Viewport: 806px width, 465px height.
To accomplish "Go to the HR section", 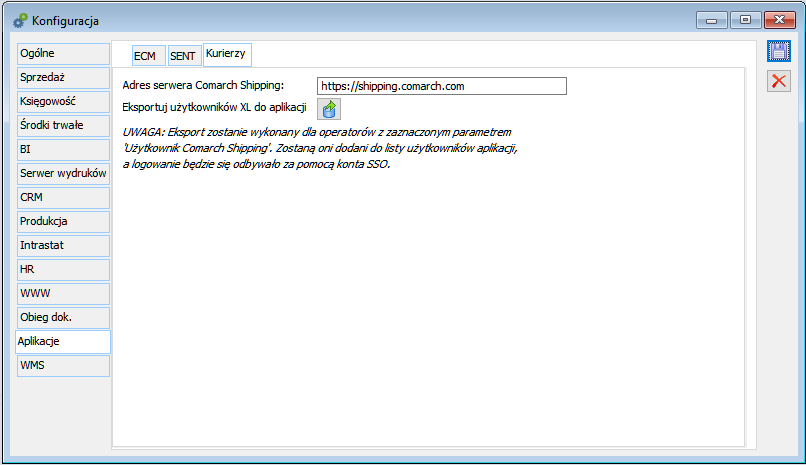I will tap(63, 270).
